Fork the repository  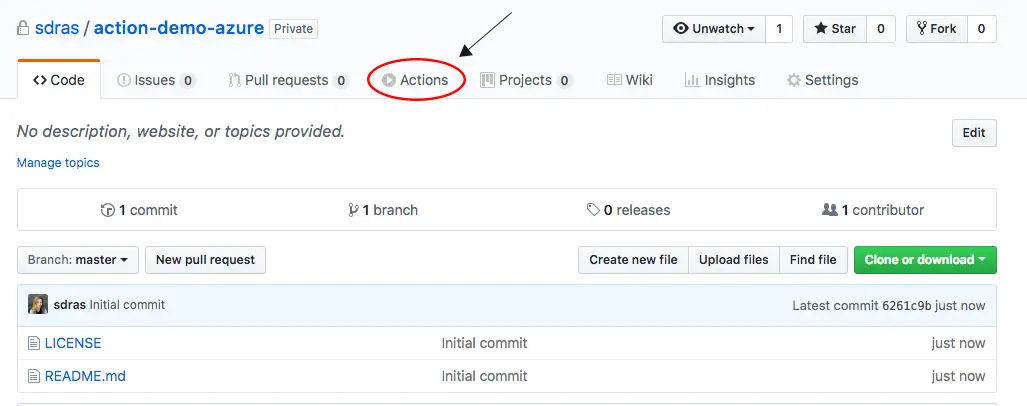pos(935,29)
